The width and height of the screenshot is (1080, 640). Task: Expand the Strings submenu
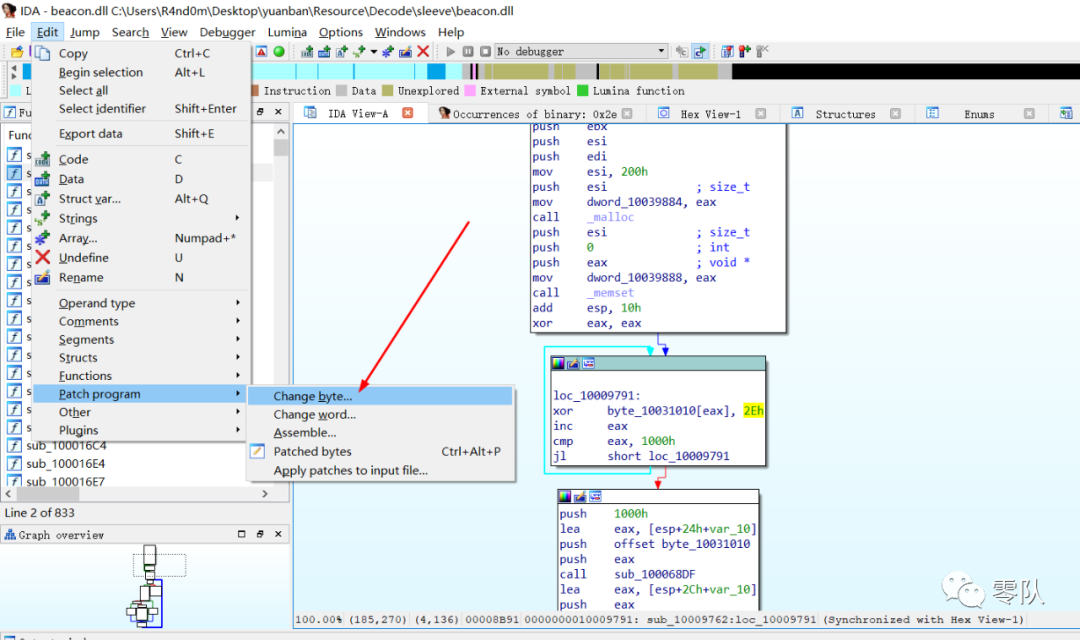tap(141, 218)
